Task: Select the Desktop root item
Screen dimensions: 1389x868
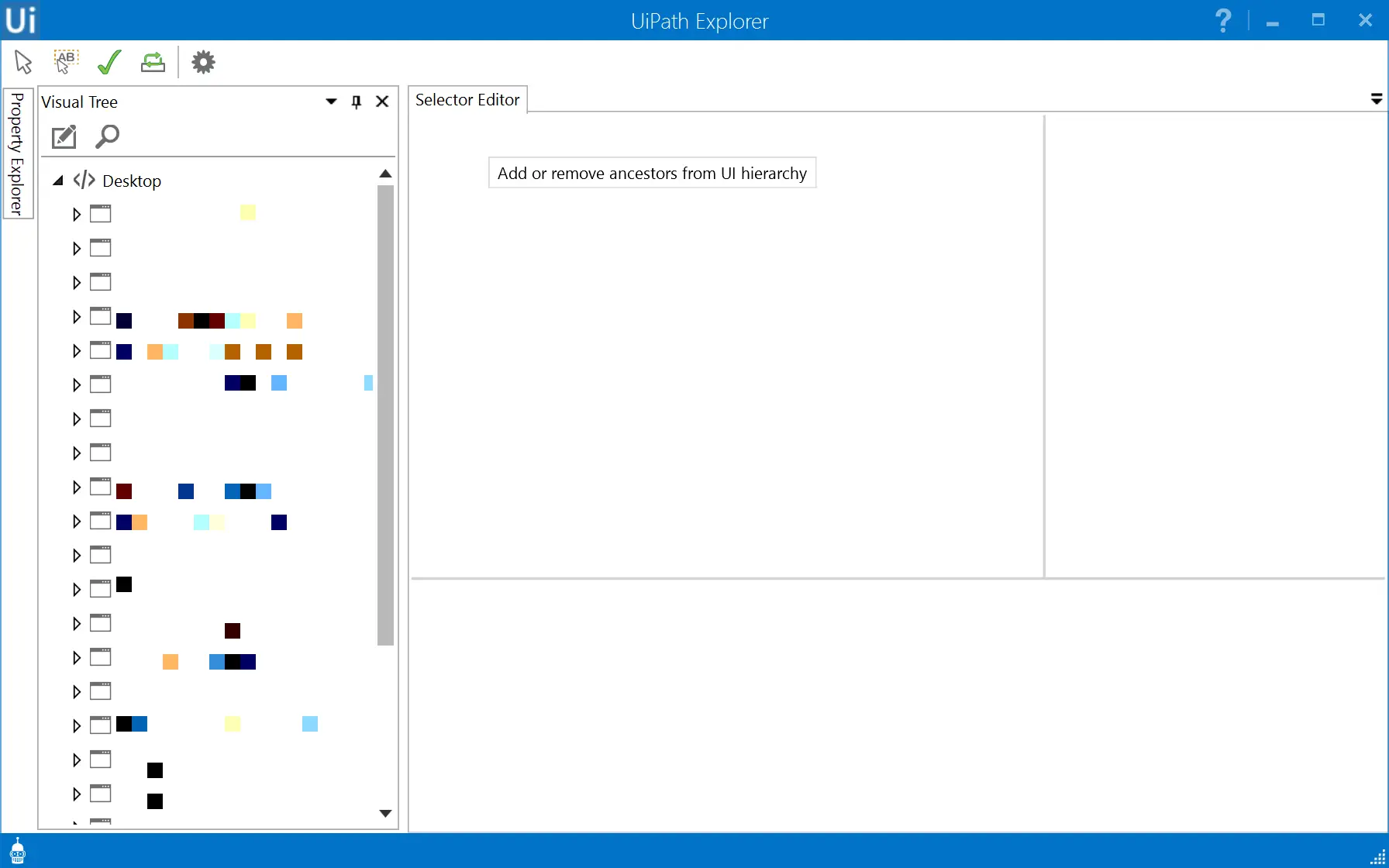Action: click(132, 181)
